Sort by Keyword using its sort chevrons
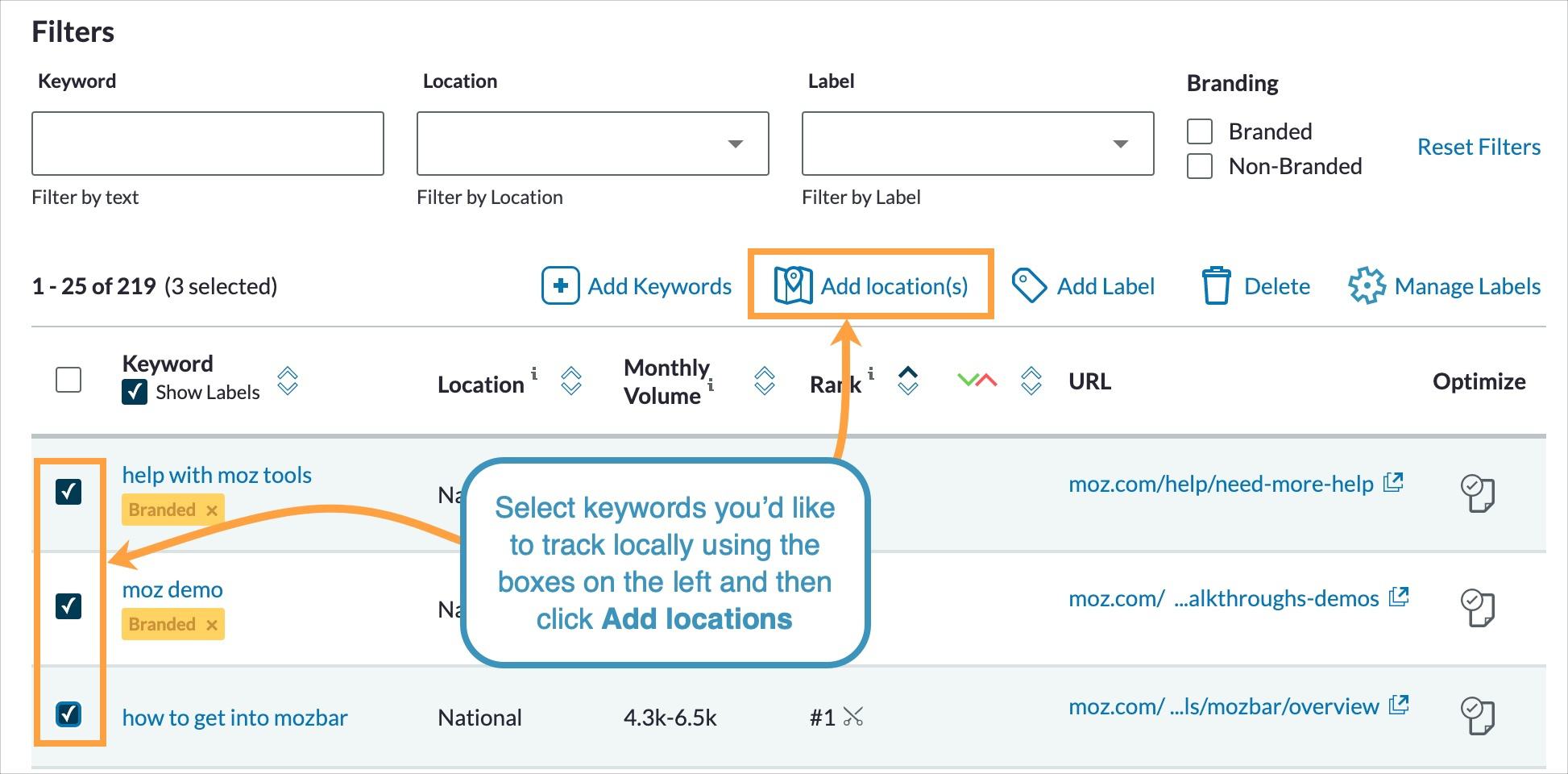The image size is (1568, 774). coord(287,381)
